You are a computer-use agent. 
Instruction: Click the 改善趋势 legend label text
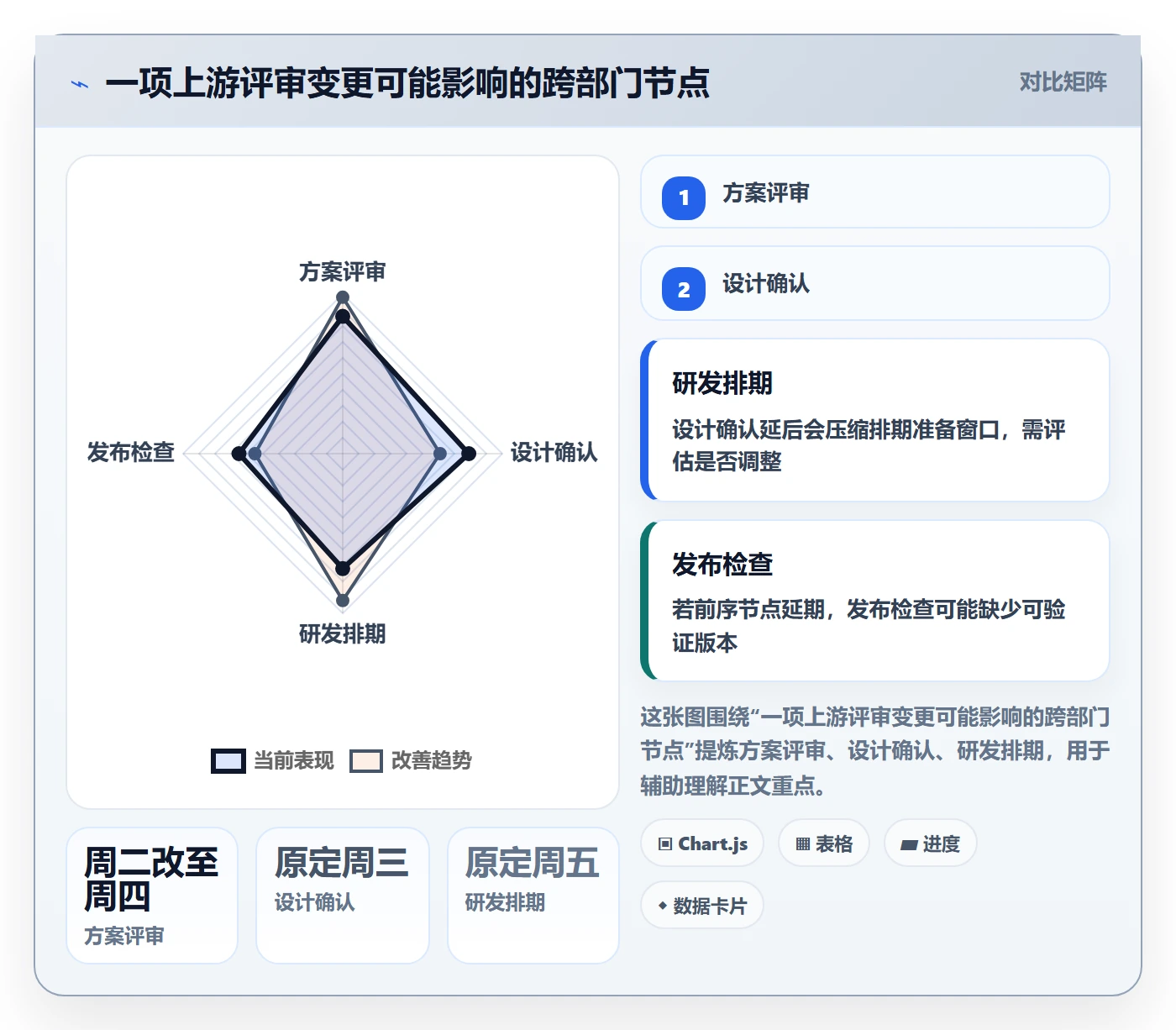pyautogui.click(x=432, y=760)
